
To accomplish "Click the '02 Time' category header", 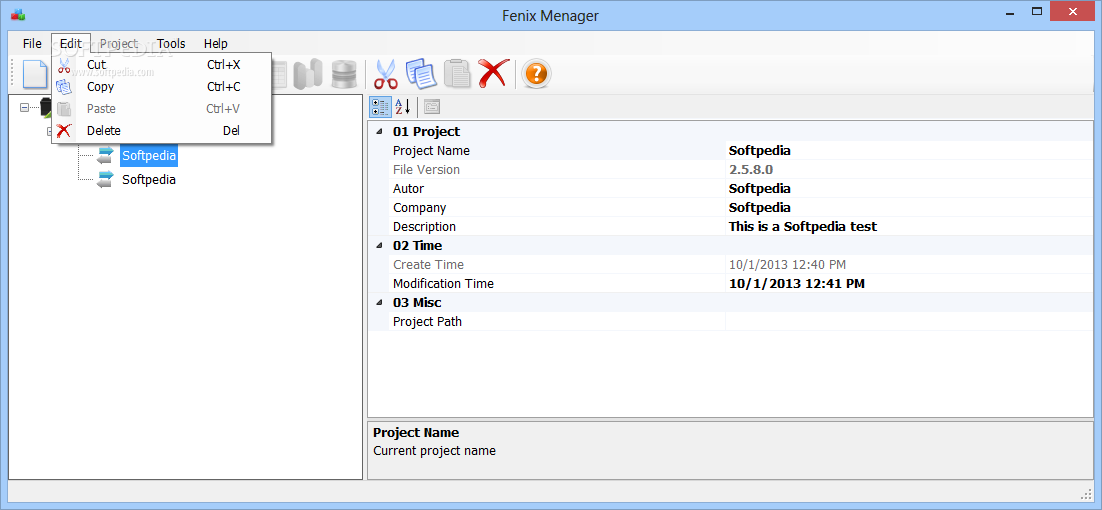I will 417,245.
